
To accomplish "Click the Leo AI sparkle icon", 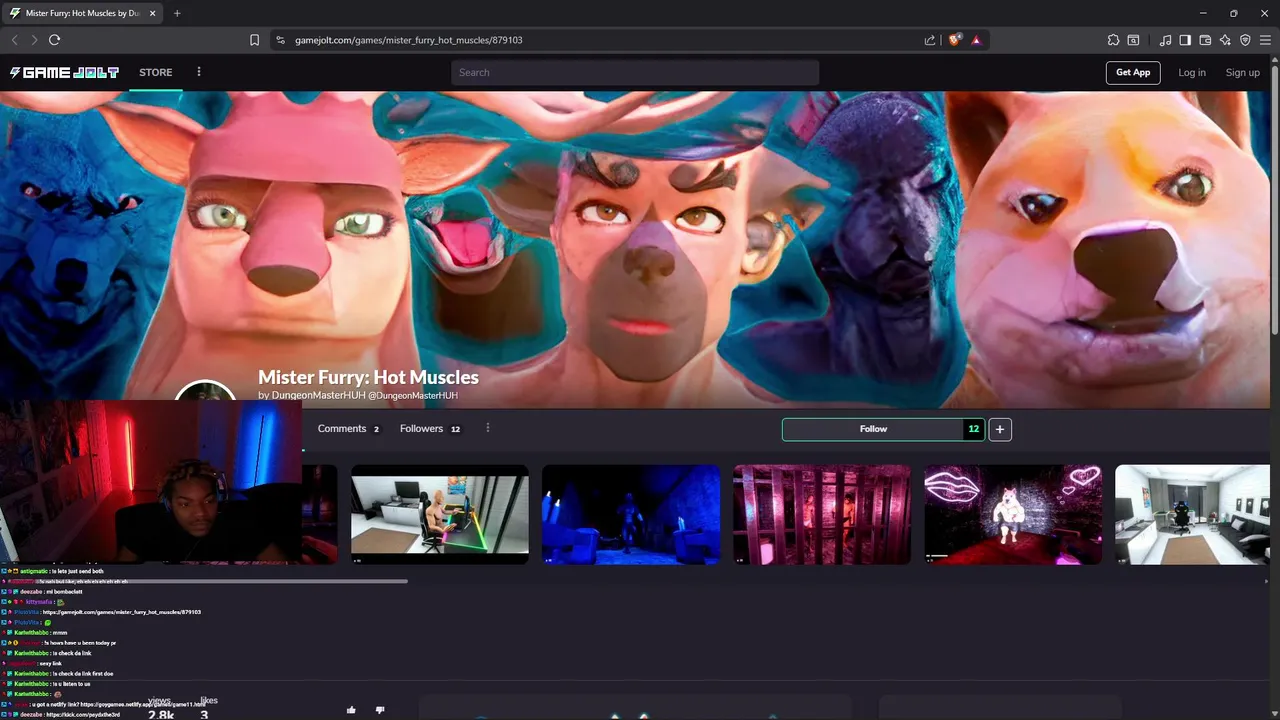I will [1225, 40].
